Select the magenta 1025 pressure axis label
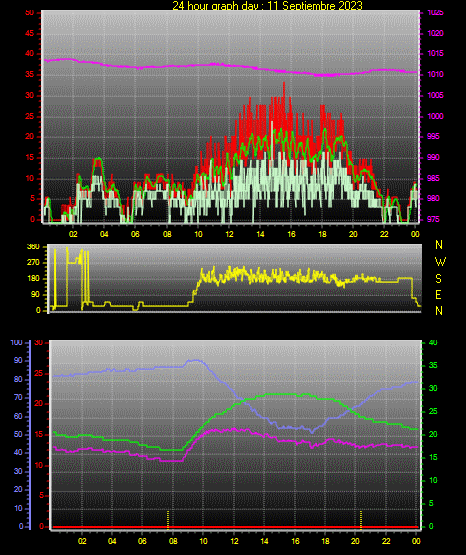 (435, 12)
